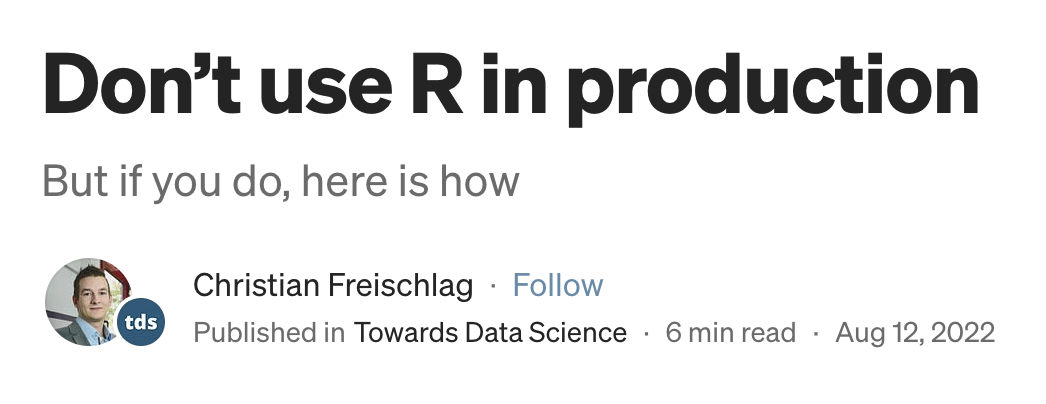Click the letter "R" in the article title
1046x404 pixels.
tap(437, 88)
